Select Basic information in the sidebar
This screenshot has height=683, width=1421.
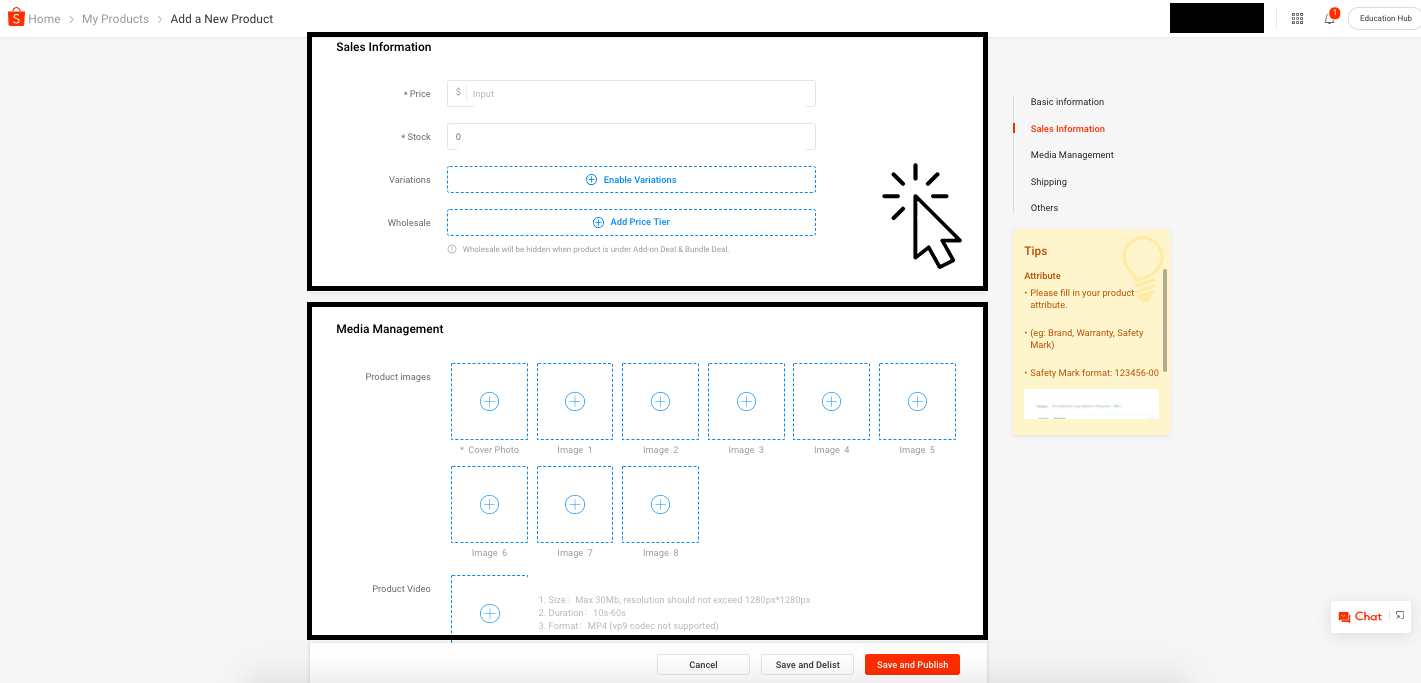pos(1067,101)
